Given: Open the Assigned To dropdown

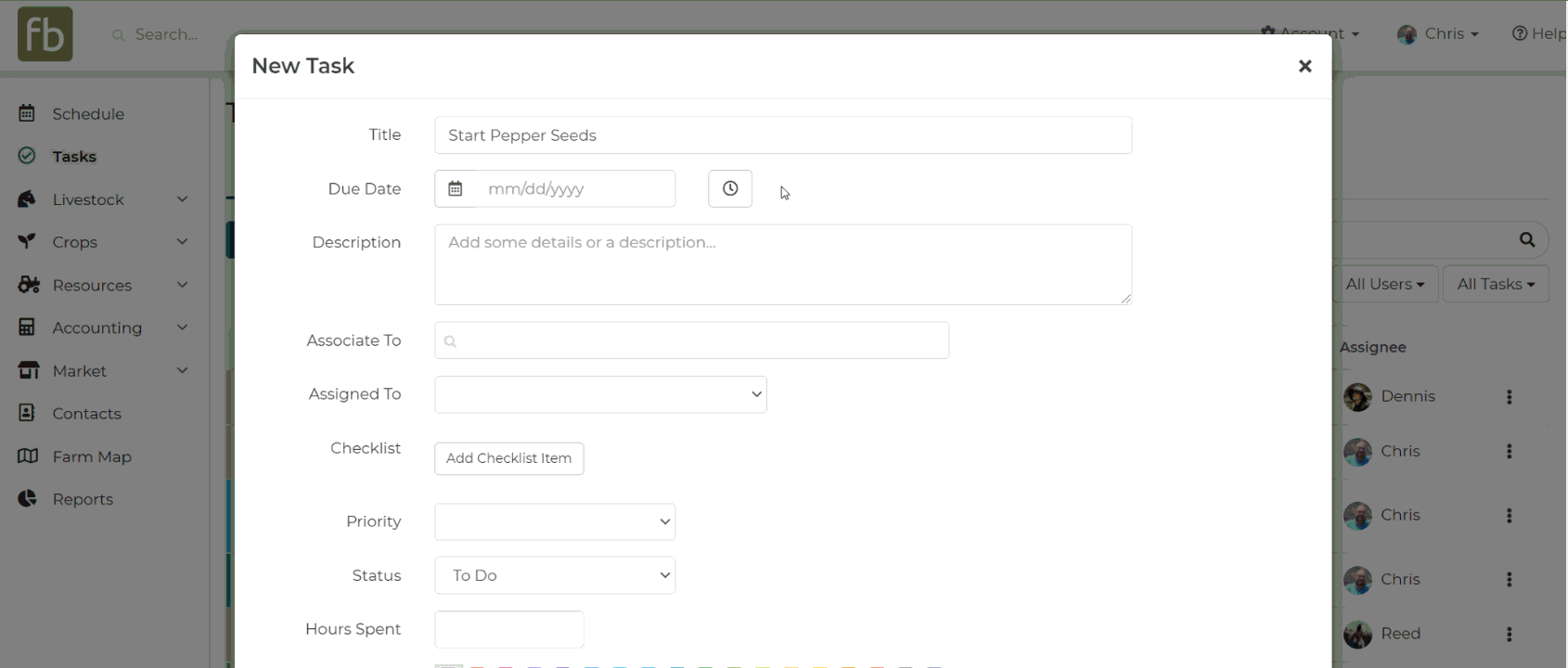Looking at the screenshot, I should point(600,394).
